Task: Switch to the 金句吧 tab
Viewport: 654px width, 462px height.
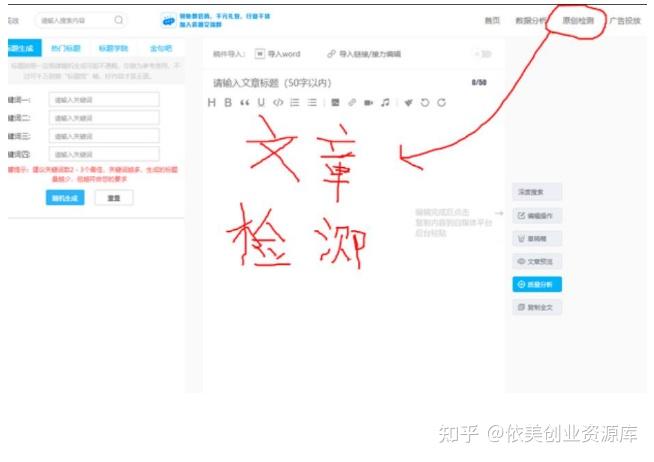Action: coord(161,48)
